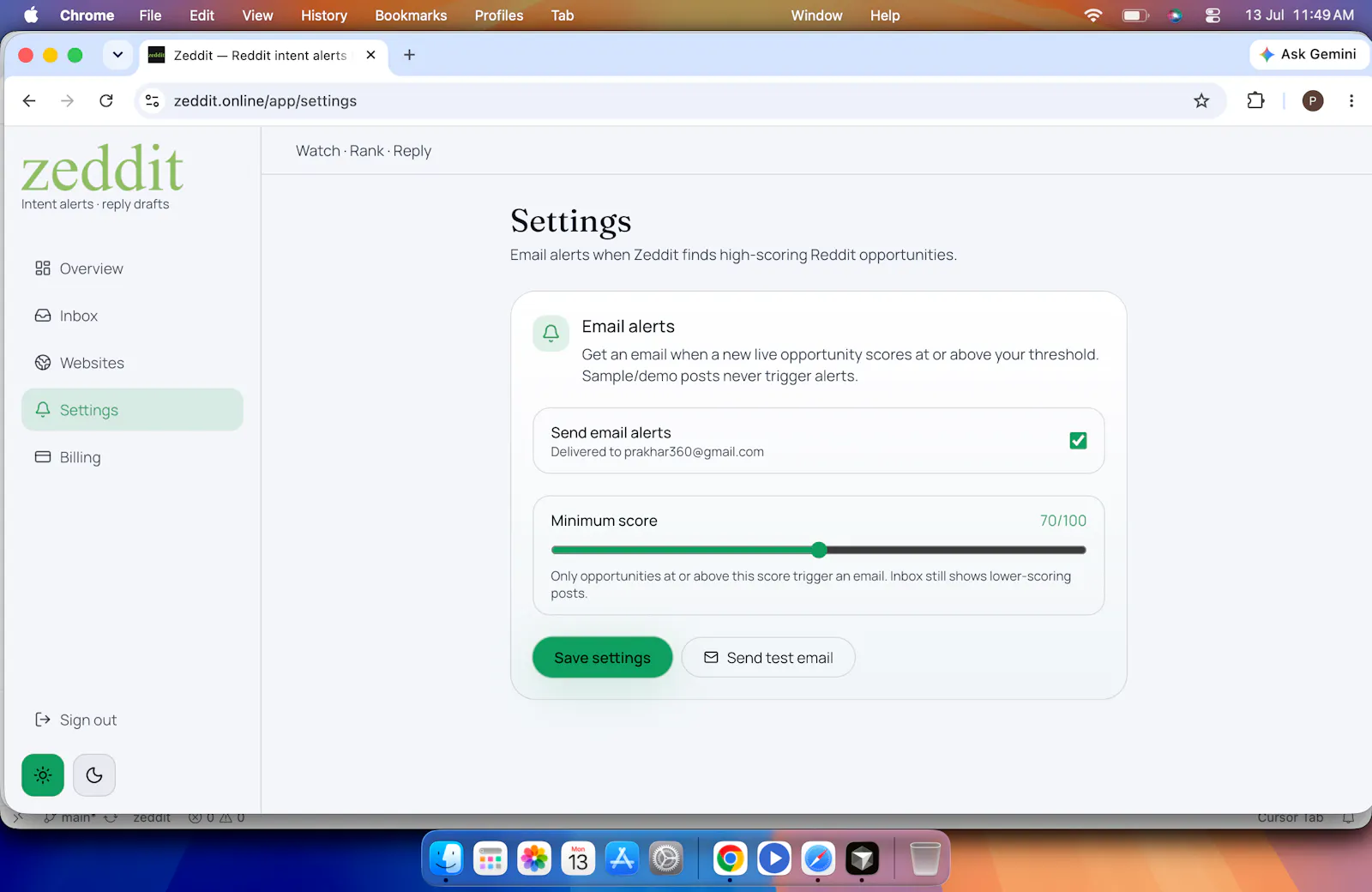Open the Profiles menu

(499, 15)
